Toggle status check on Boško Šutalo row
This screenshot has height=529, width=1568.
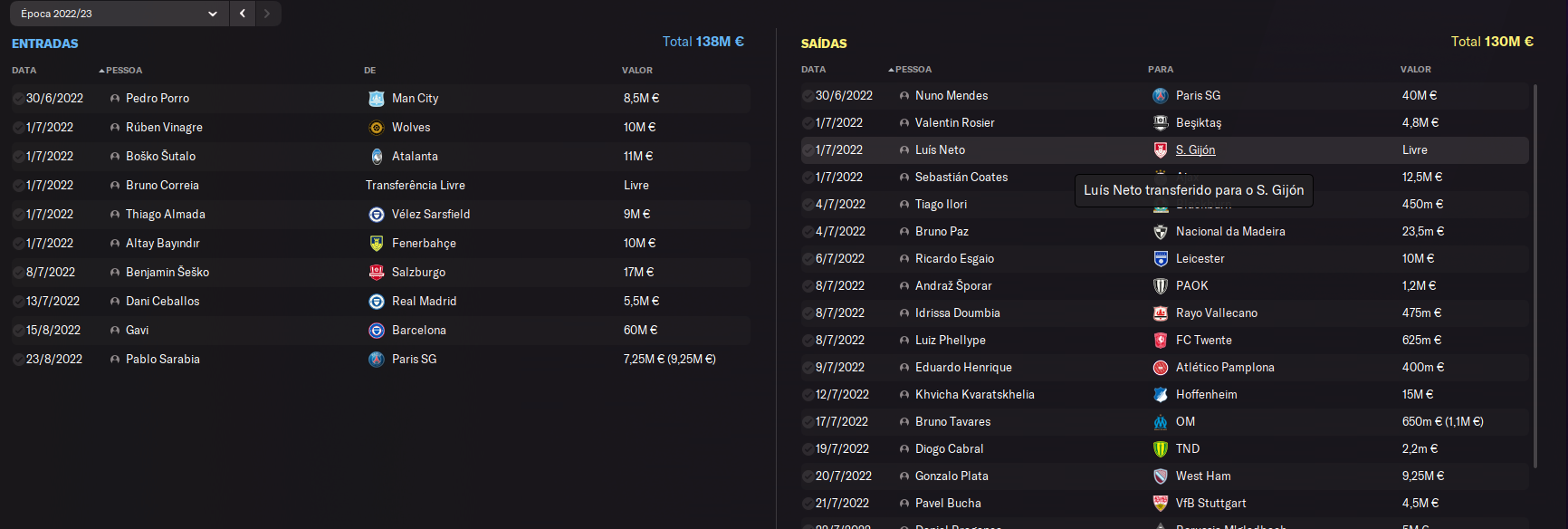coord(18,157)
